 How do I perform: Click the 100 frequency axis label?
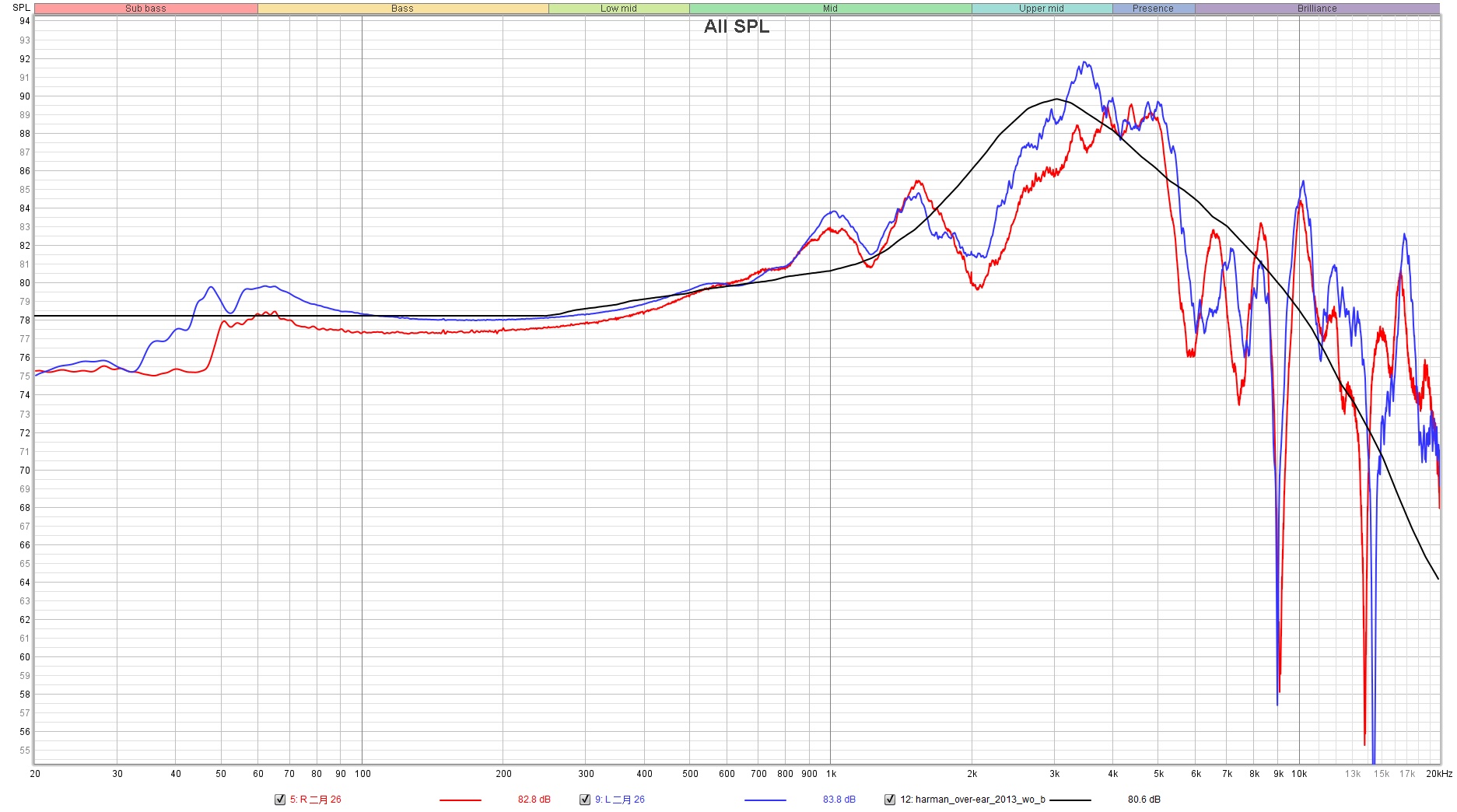pyautogui.click(x=362, y=774)
